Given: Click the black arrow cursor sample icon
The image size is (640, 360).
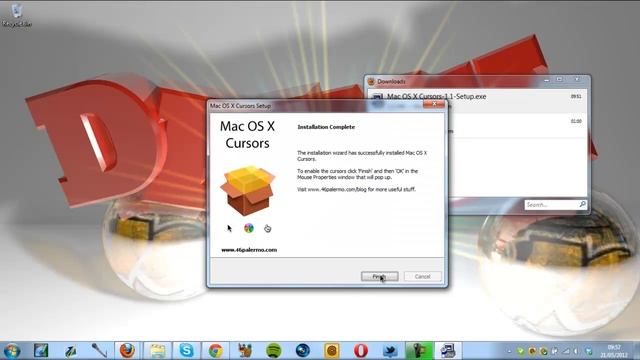Looking at the screenshot, I should (x=229, y=228).
